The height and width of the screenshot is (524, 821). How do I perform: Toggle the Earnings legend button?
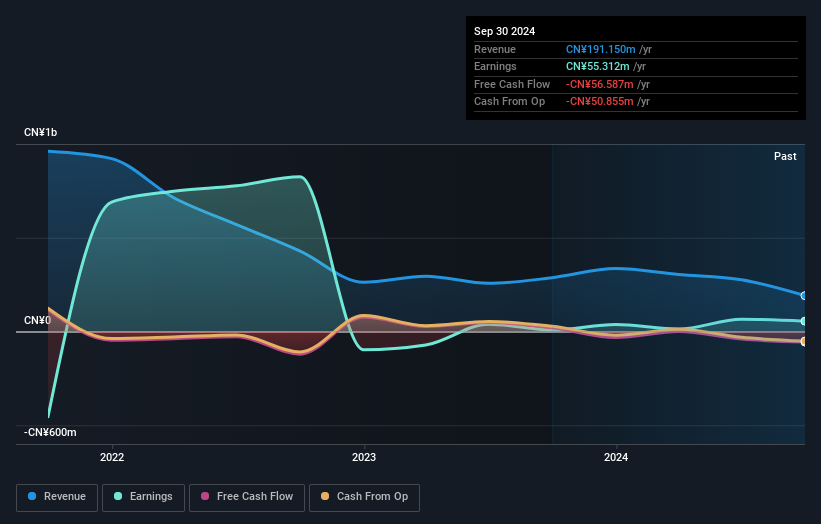[x=143, y=497]
